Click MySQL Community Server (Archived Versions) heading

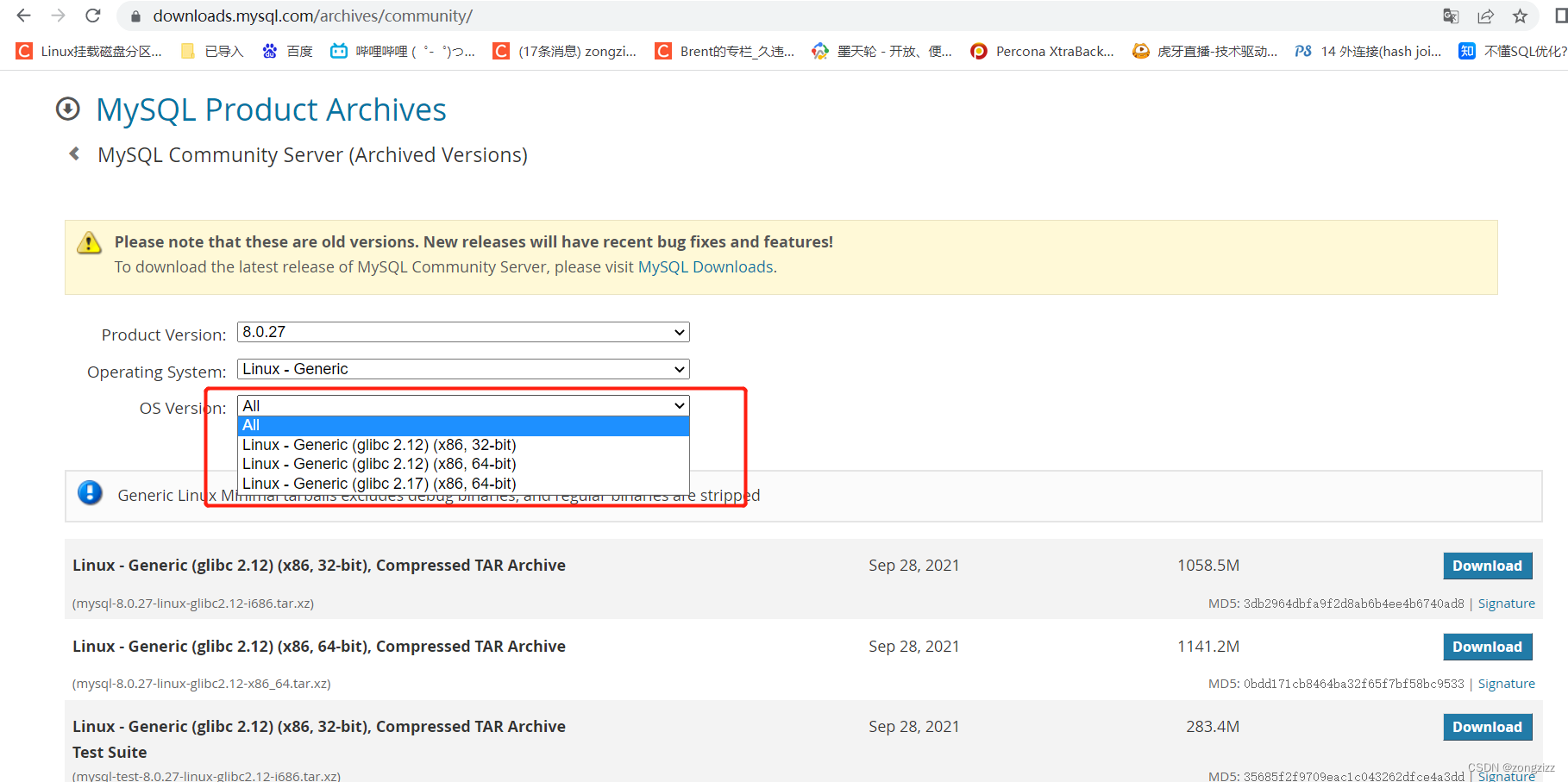(312, 155)
